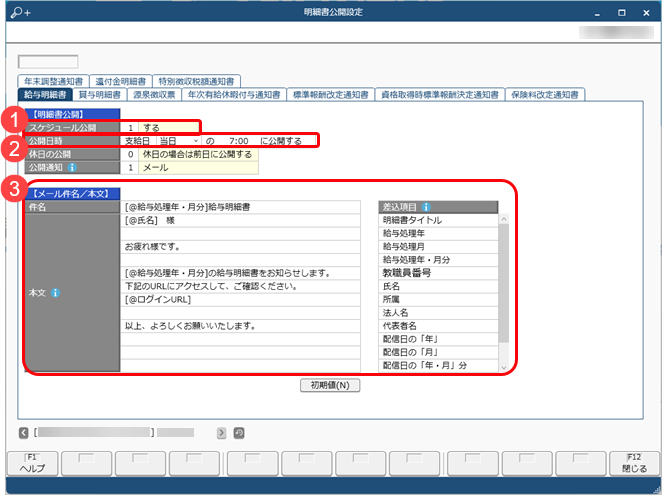The image size is (662, 495).
Task: Select 氏名 in merge item list
Action: point(438,286)
